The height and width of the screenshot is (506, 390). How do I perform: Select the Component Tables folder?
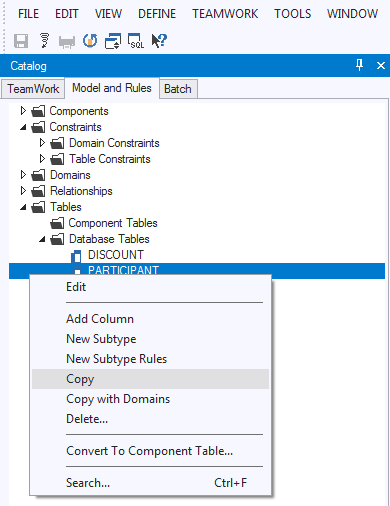(113, 223)
